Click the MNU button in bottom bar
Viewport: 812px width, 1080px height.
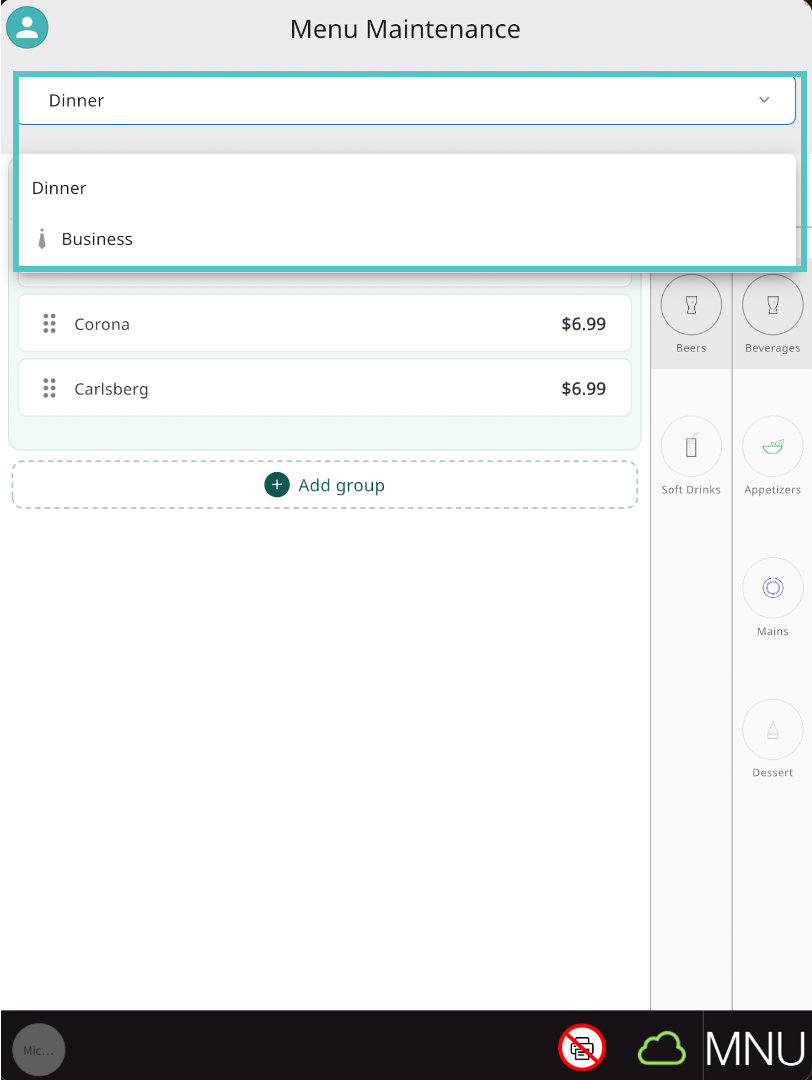click(x=756, y=1048)
